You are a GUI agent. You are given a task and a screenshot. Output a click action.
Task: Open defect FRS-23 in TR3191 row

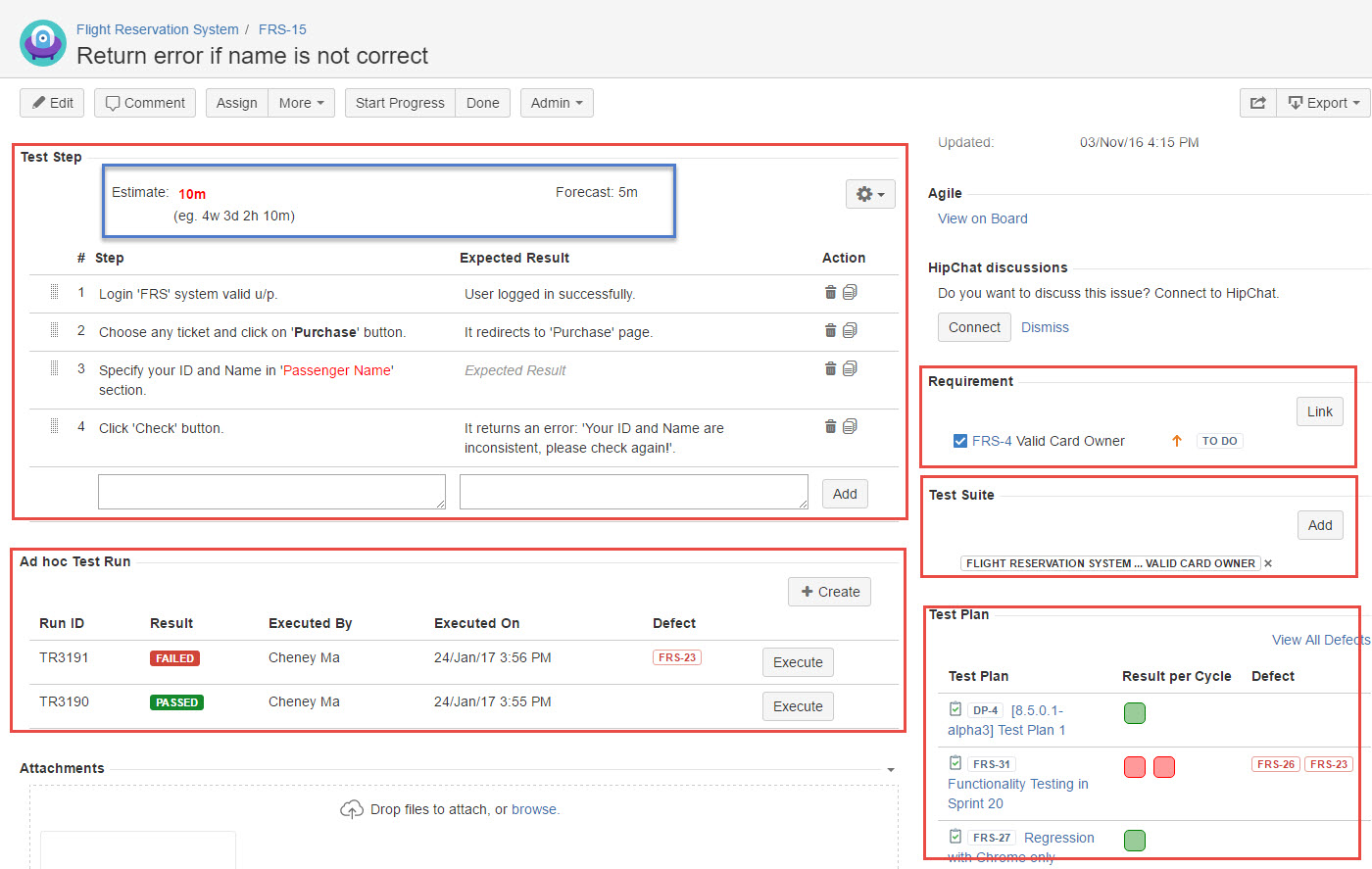tap(677, 657)
